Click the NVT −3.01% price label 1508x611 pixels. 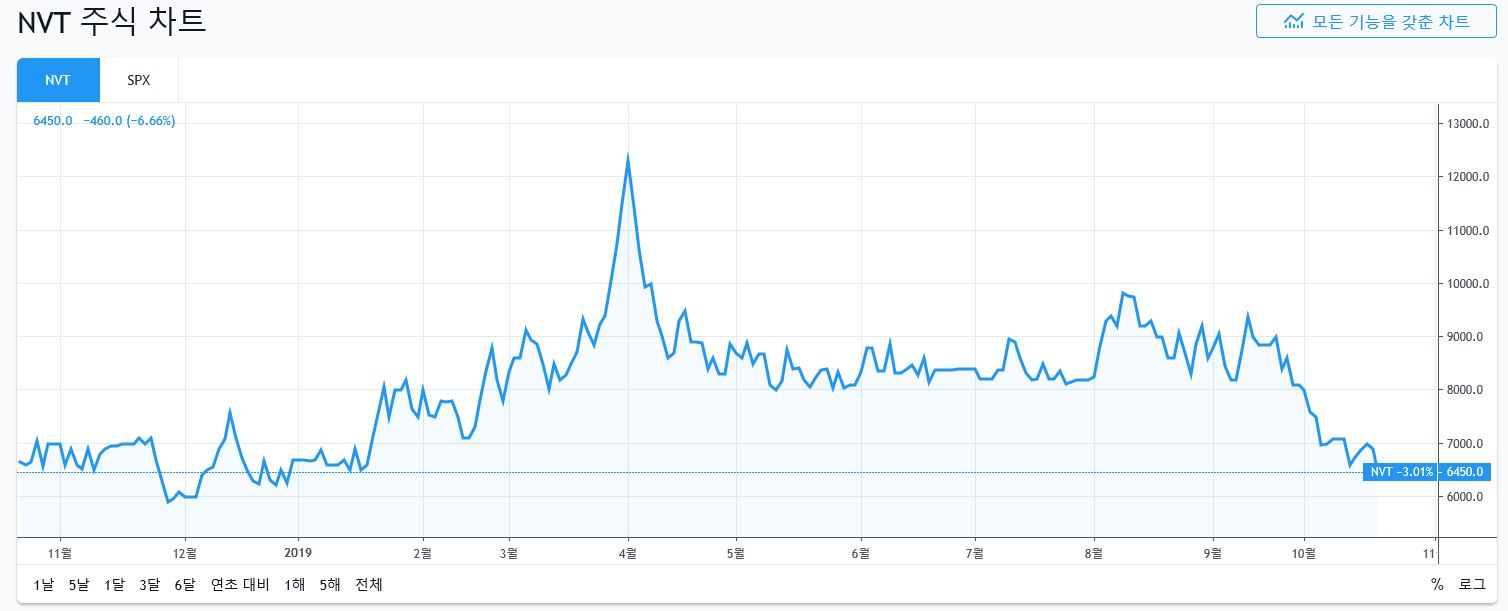click(x=1402, y=472)
